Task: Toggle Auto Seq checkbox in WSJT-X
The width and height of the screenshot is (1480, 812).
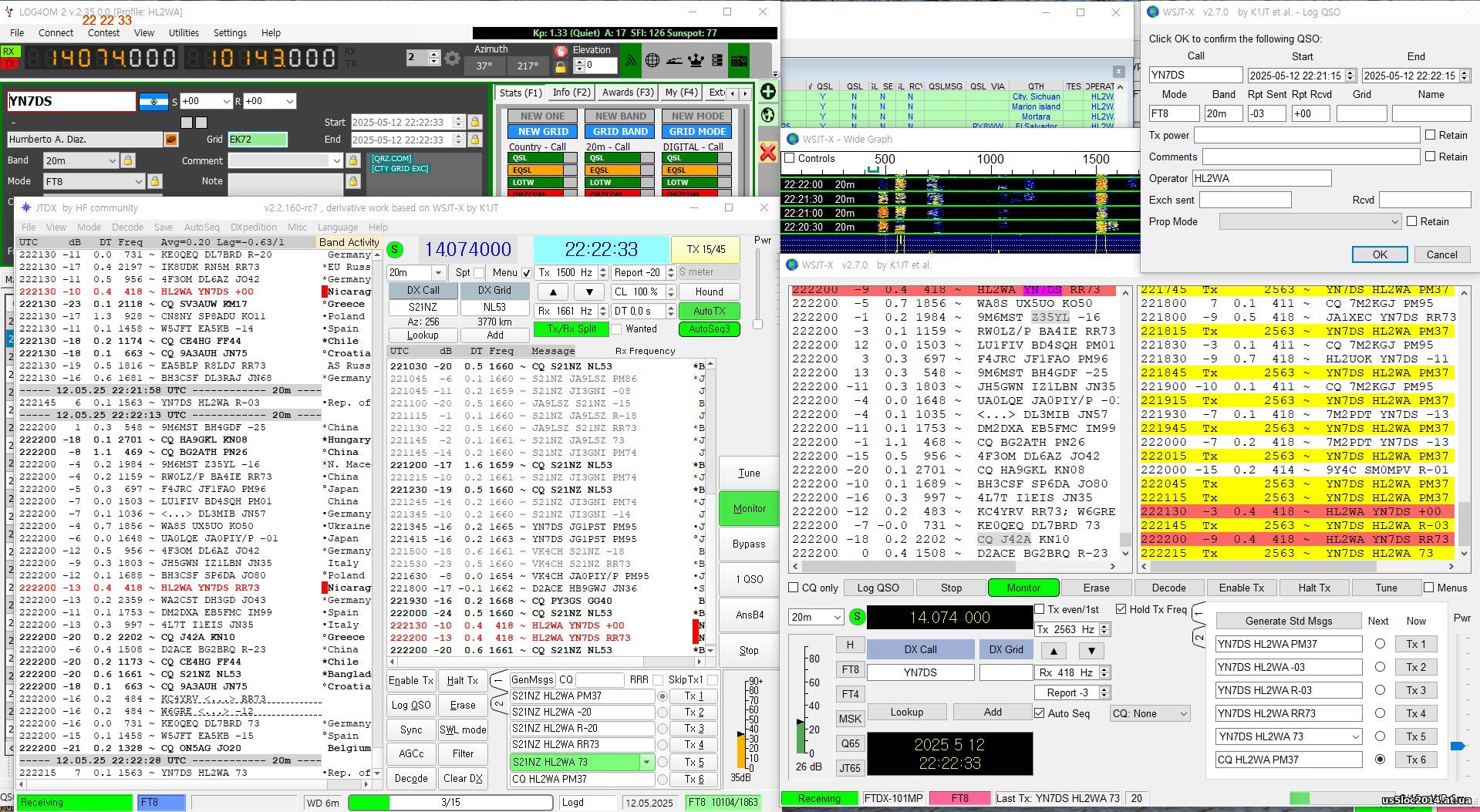Action: point(1040,713)
